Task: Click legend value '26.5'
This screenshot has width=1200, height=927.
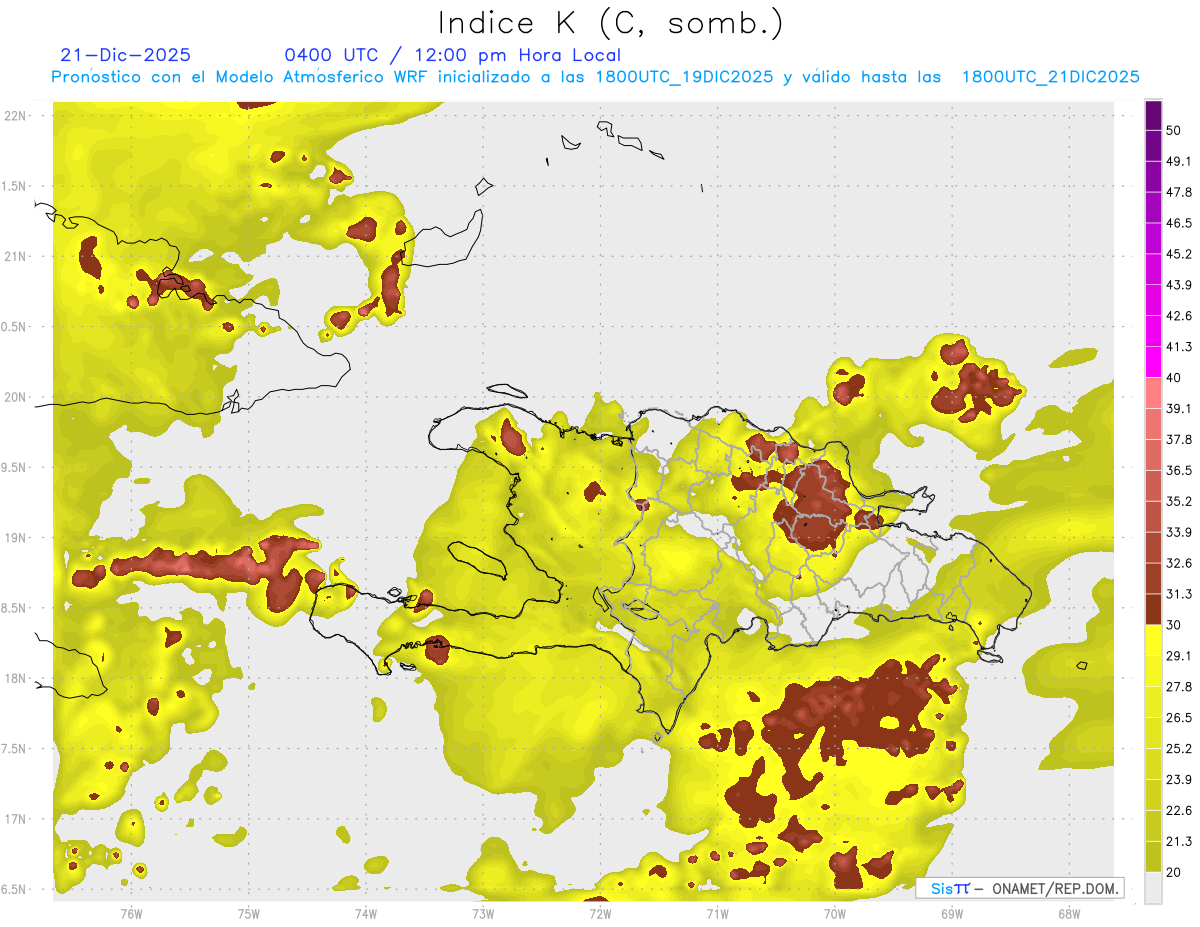Action: coord(1179,718)
